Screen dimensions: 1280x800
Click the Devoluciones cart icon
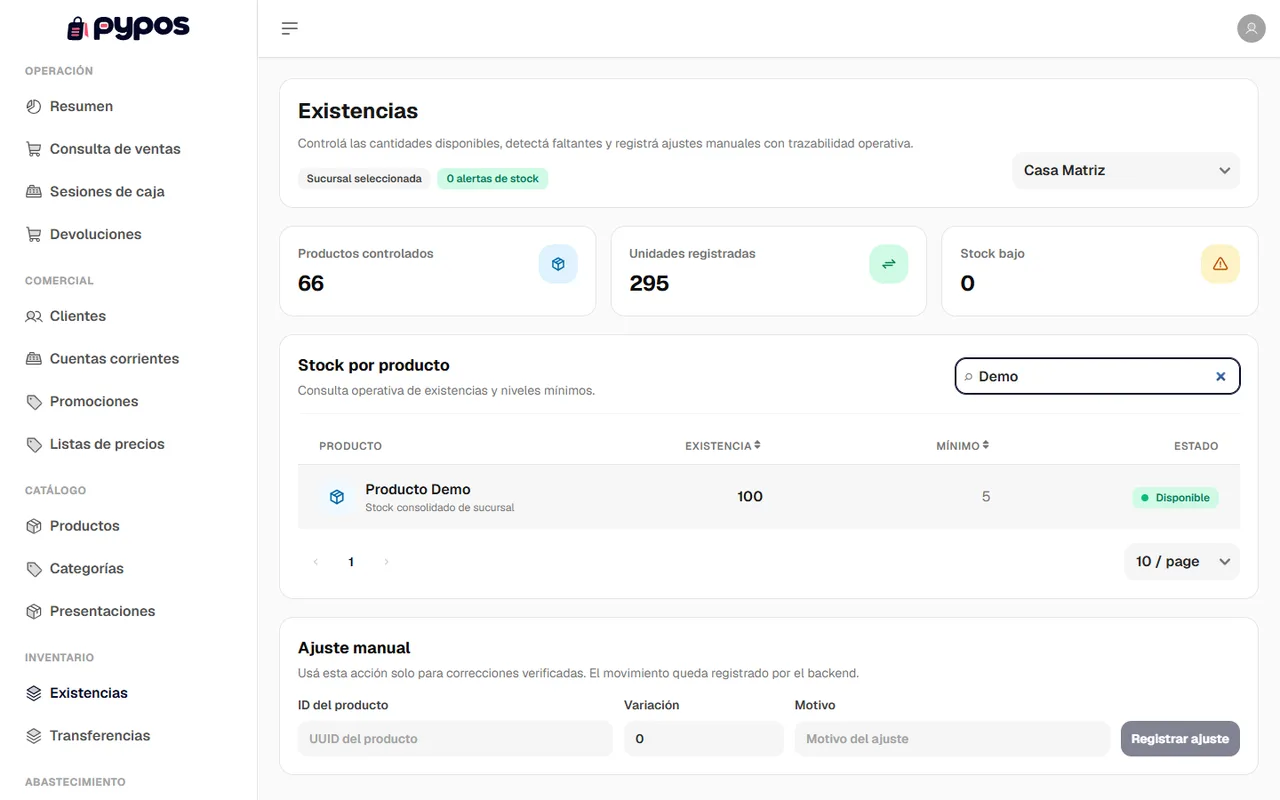[34, 235]
